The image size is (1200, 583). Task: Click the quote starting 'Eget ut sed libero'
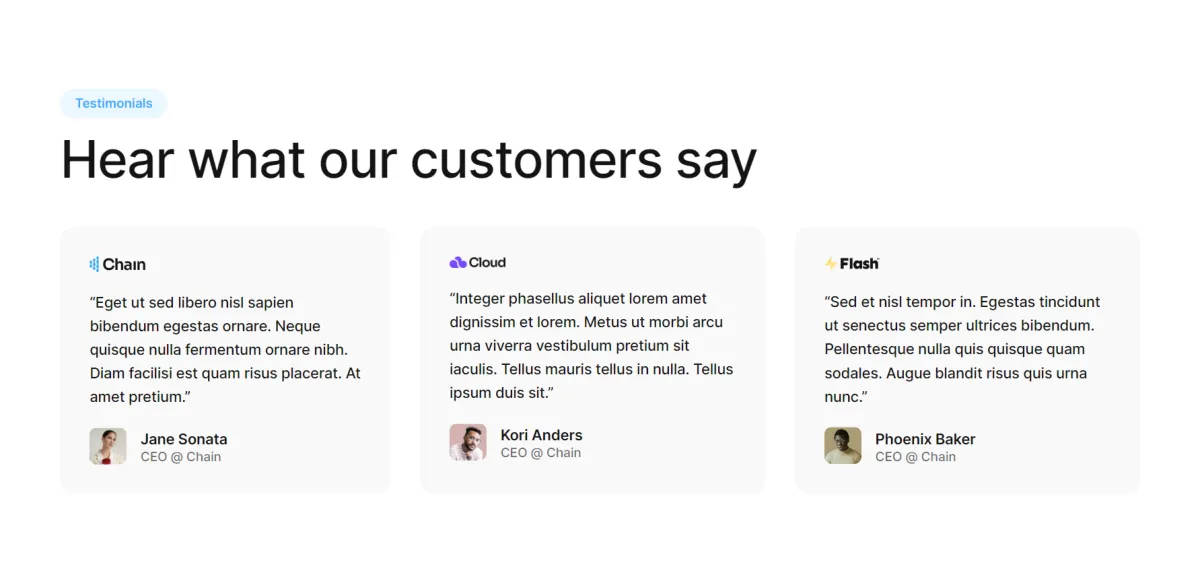click(x=225, y=350)
